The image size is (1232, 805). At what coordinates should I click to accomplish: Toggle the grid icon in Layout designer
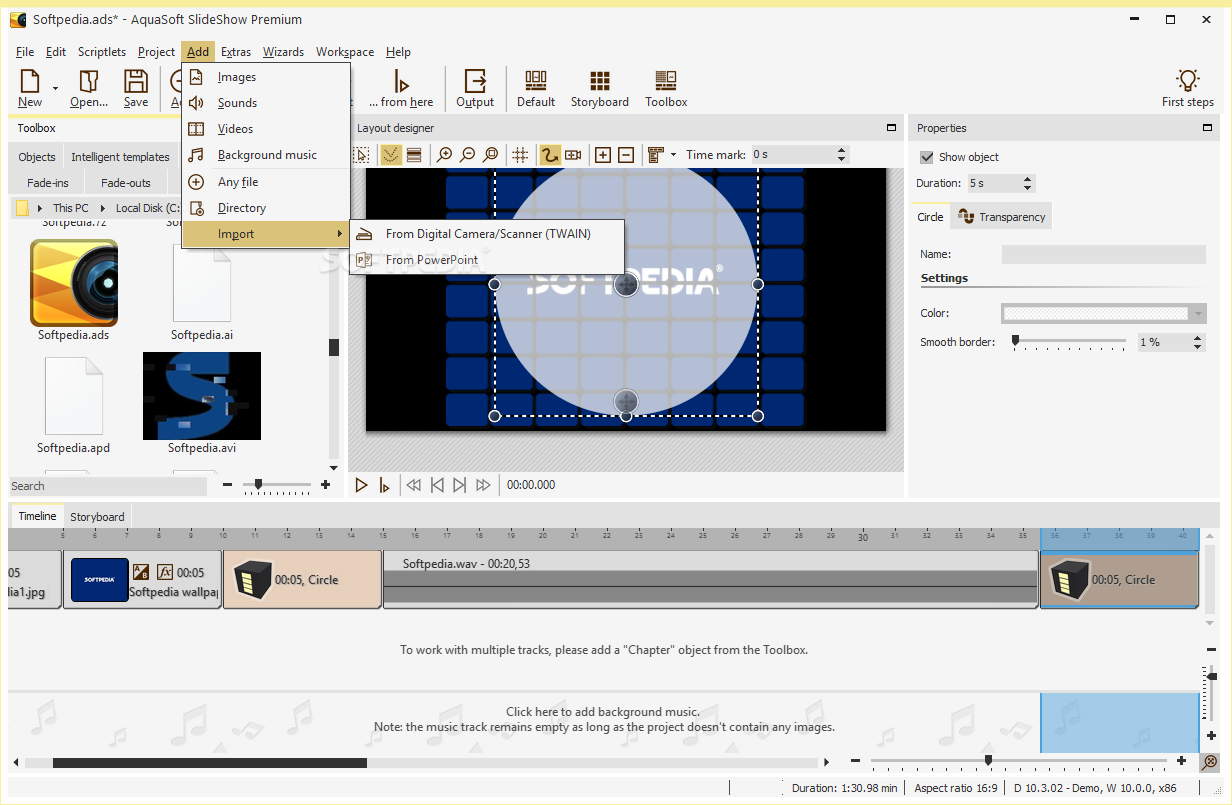(x=520, y=155)
